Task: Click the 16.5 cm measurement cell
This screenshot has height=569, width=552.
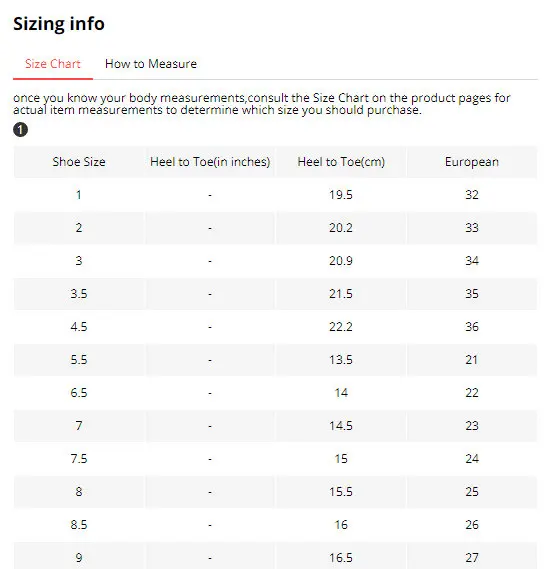Action: point(341,557)
